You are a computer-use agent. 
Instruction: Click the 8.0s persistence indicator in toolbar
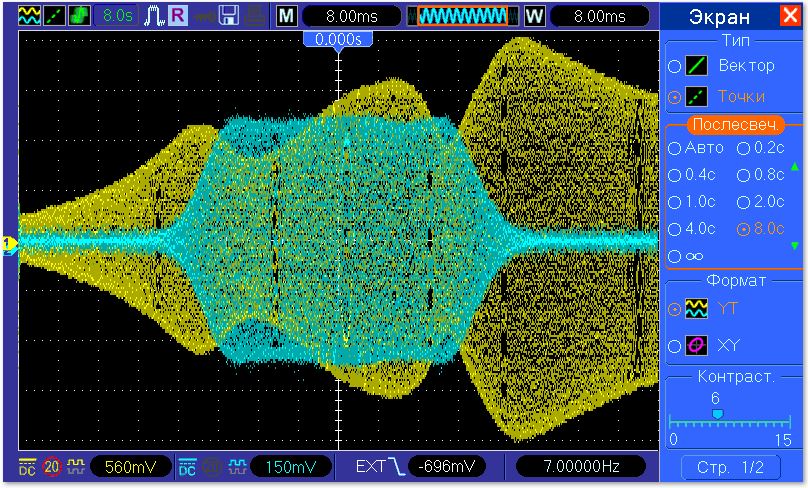(x=117, y=16)
